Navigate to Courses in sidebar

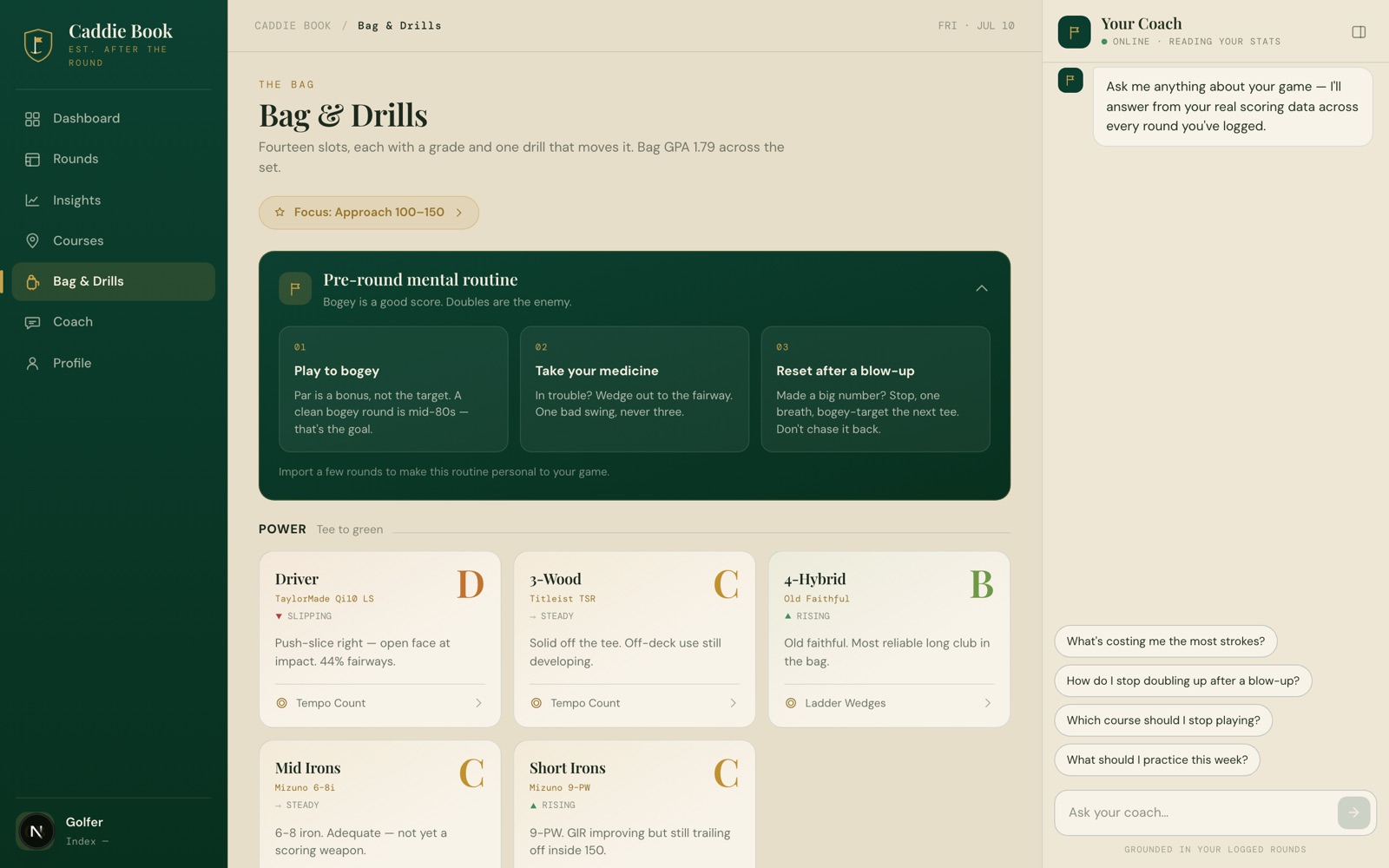point(114,240)
